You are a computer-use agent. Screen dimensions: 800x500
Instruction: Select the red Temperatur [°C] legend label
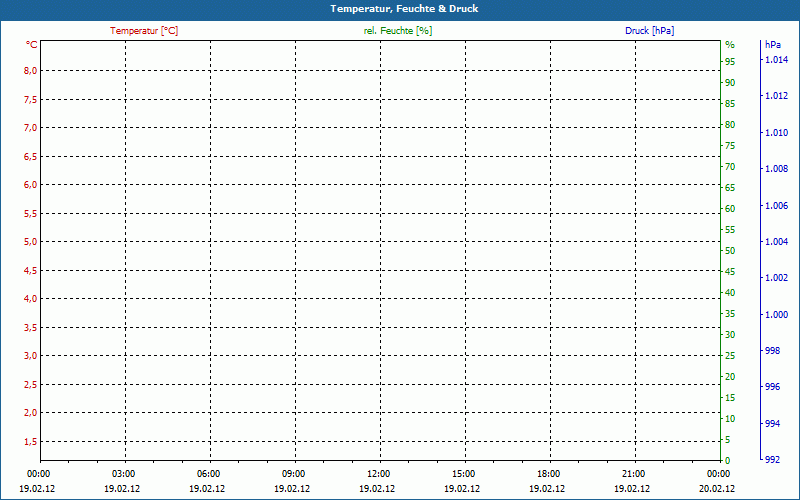(144, 31)
